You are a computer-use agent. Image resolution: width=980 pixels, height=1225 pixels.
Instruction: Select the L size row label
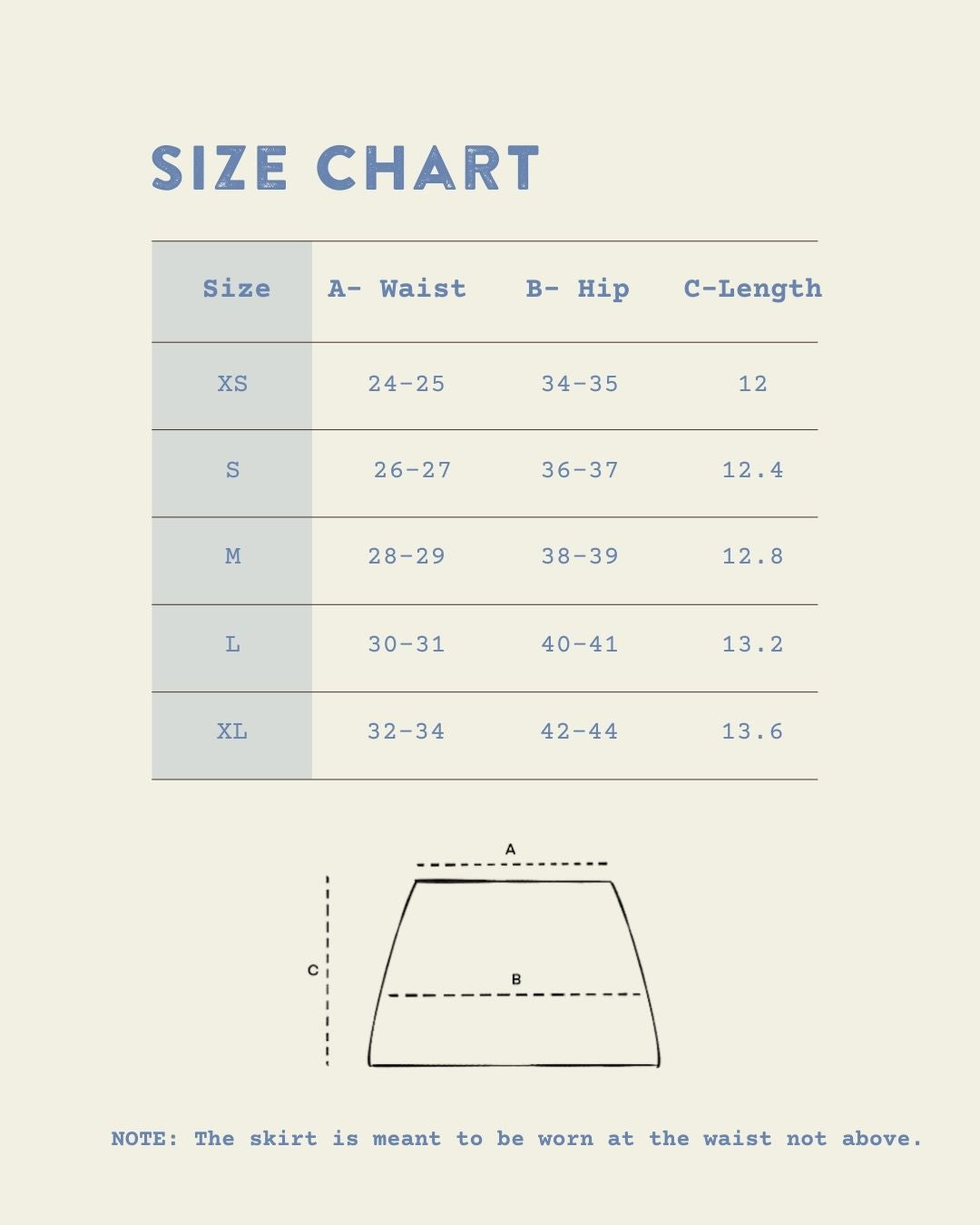pyautogui.click(x=232, y=644)
